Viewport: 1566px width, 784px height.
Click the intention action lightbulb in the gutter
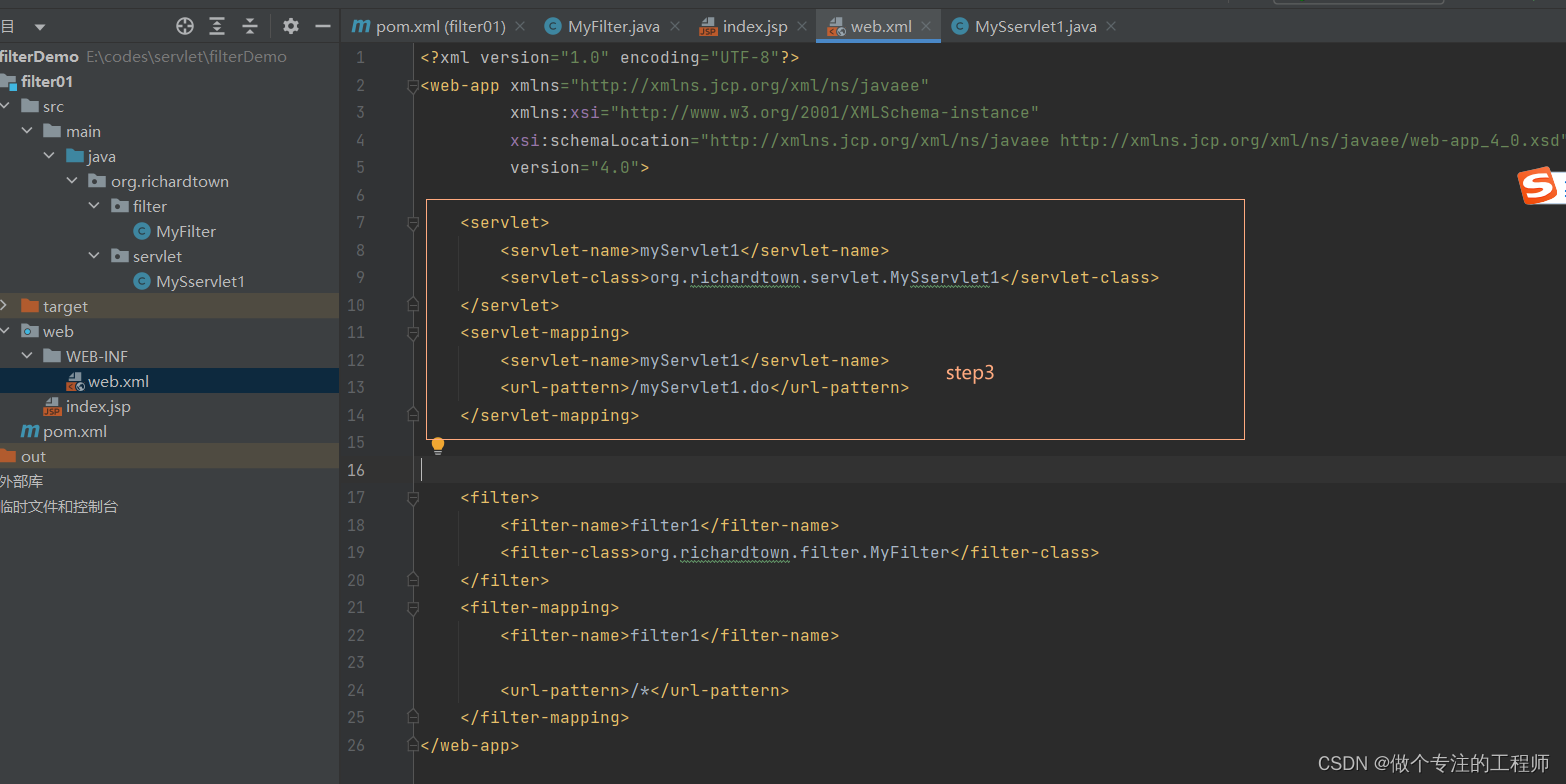[x=438, y=444]
